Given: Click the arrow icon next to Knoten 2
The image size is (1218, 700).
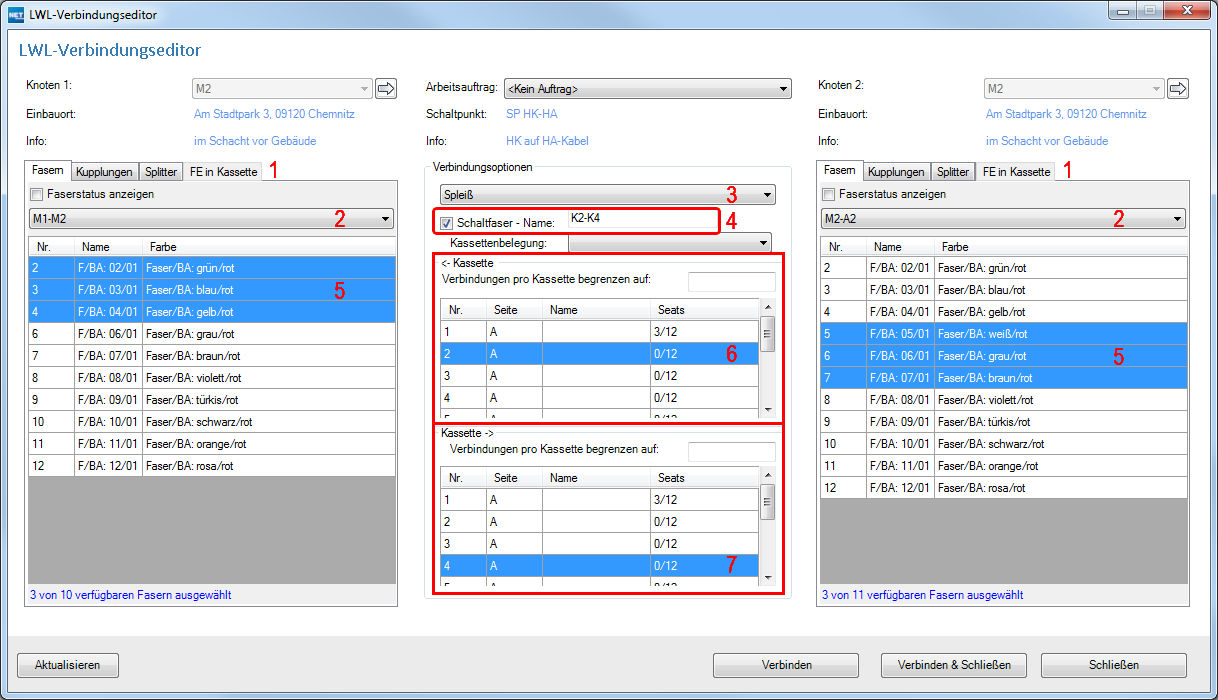Looking at the screenshot, I should (x=1178, y=89).
